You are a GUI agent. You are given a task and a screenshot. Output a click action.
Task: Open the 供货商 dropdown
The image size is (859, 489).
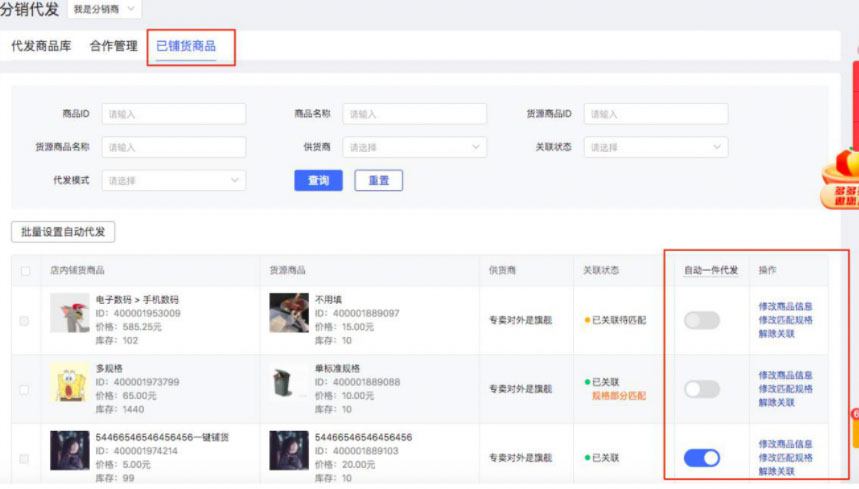tap(415, 147)
